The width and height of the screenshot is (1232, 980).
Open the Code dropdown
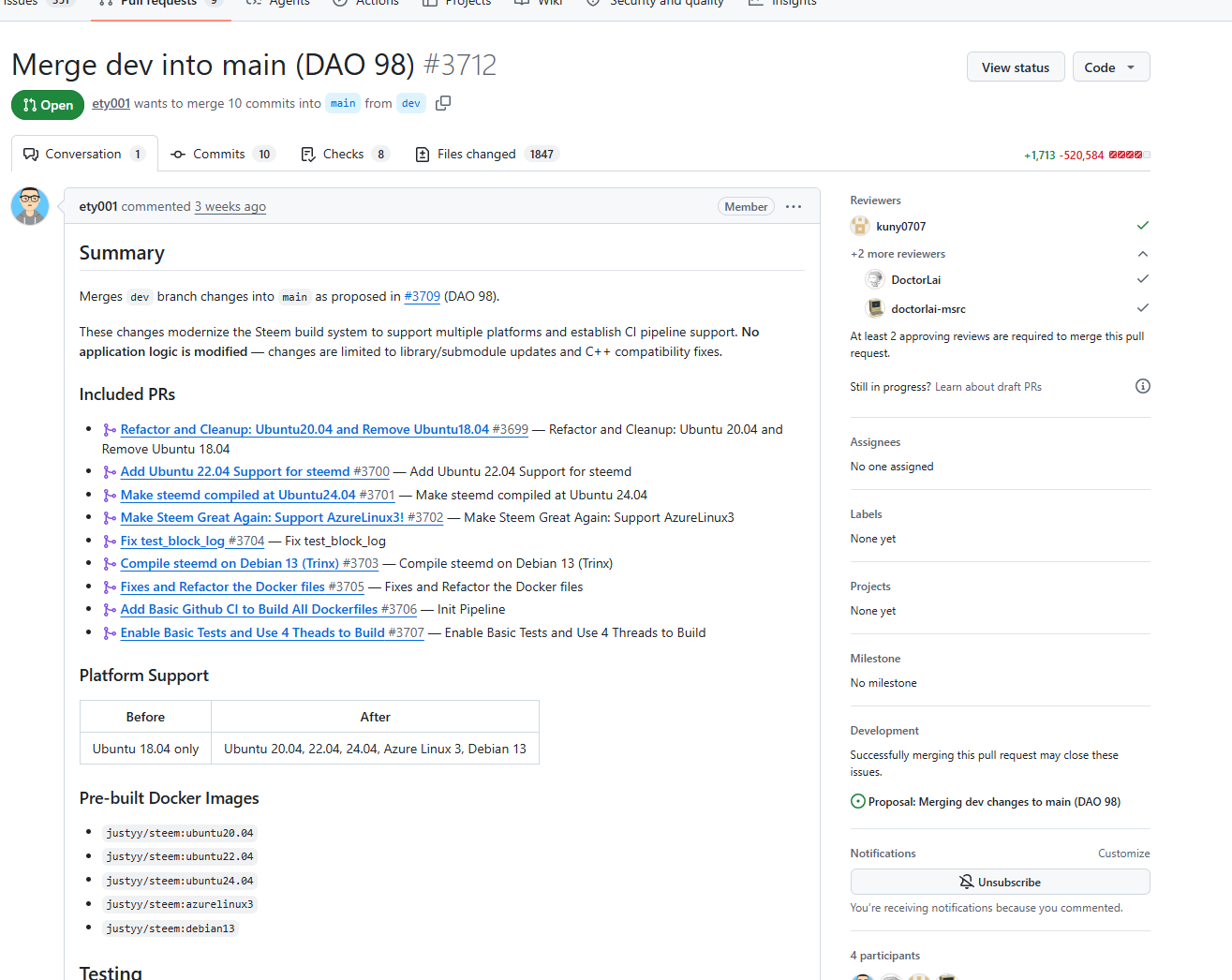[1111, 67]
